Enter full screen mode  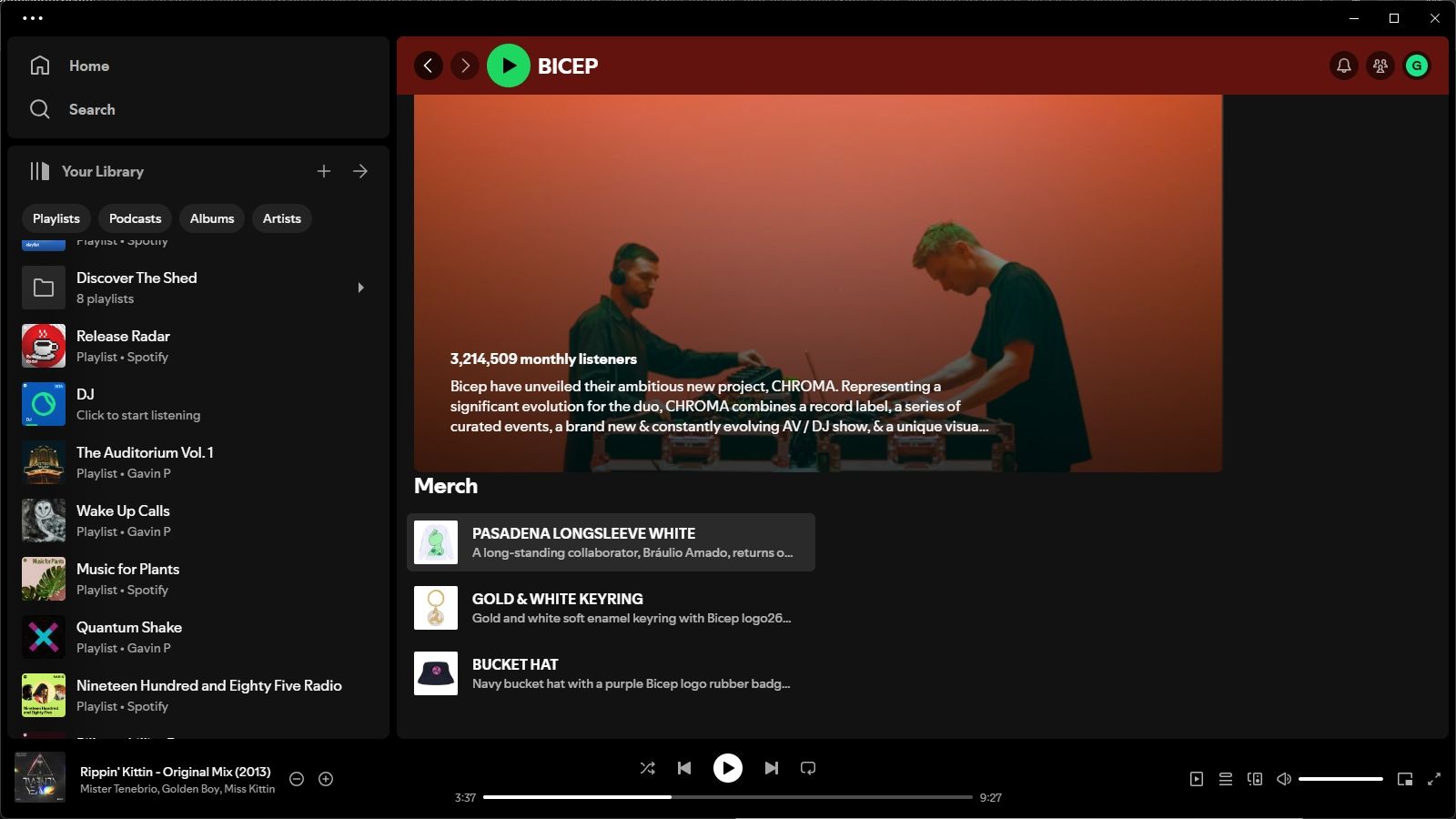click(x=1434, y=779)
